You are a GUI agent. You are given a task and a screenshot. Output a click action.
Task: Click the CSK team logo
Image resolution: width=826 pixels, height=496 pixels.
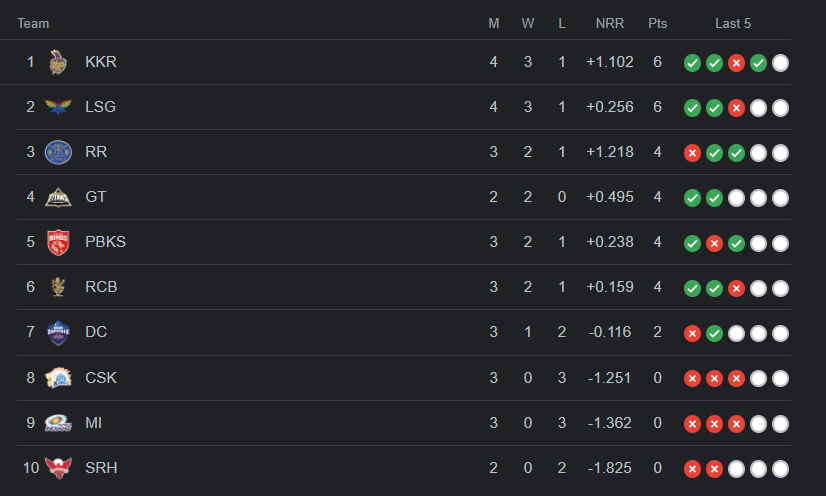click(x=58, y=378)
